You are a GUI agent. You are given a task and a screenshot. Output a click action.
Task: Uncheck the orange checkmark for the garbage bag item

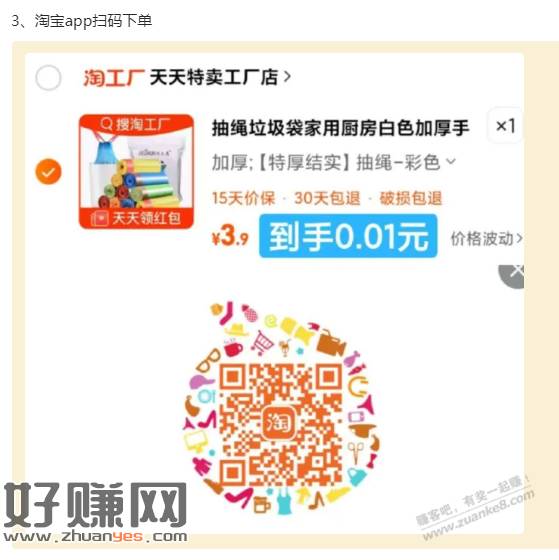(x=48, y=171)
